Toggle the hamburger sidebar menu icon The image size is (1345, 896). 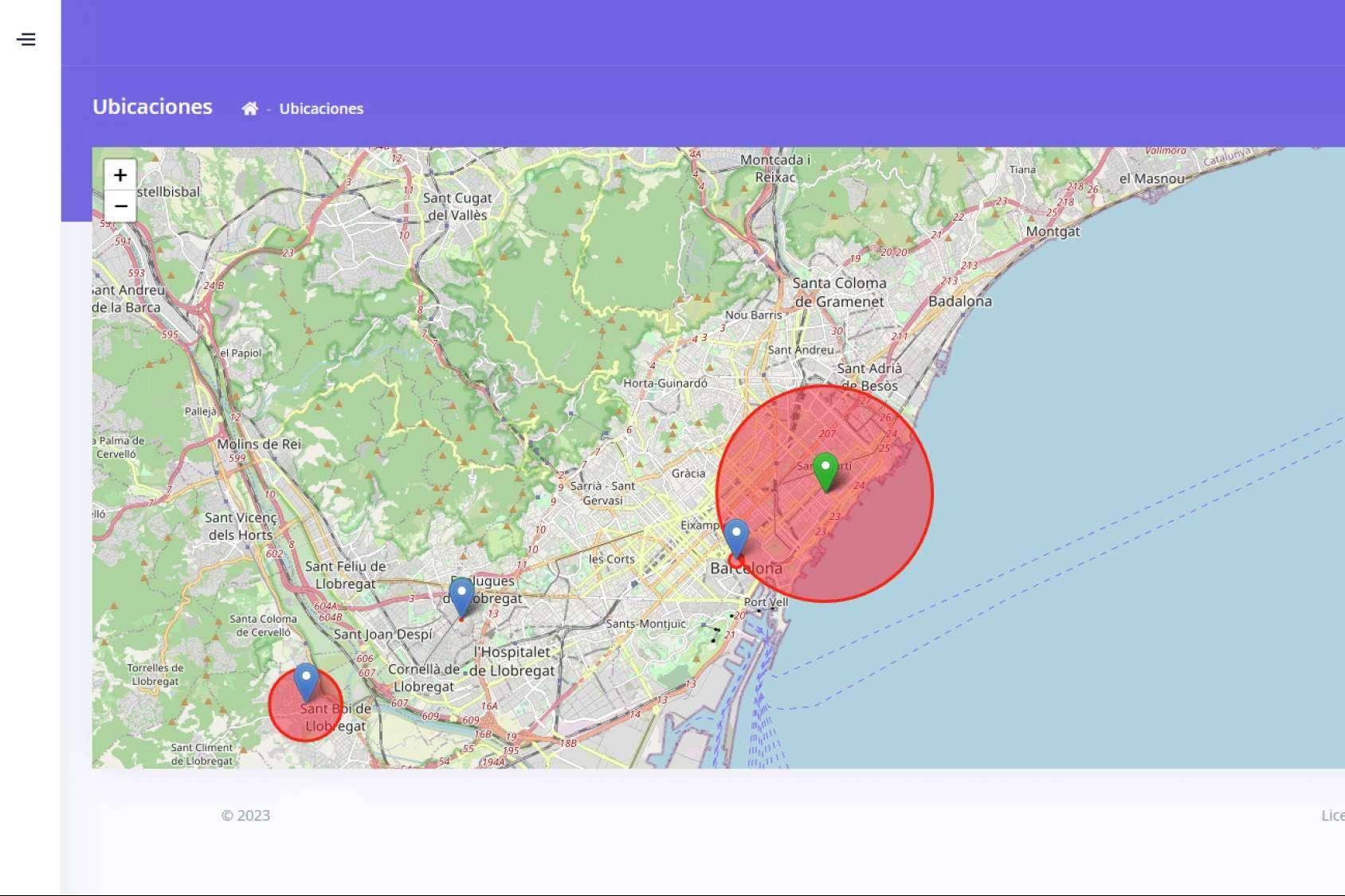pyautogui.click(x=26, y=39)
